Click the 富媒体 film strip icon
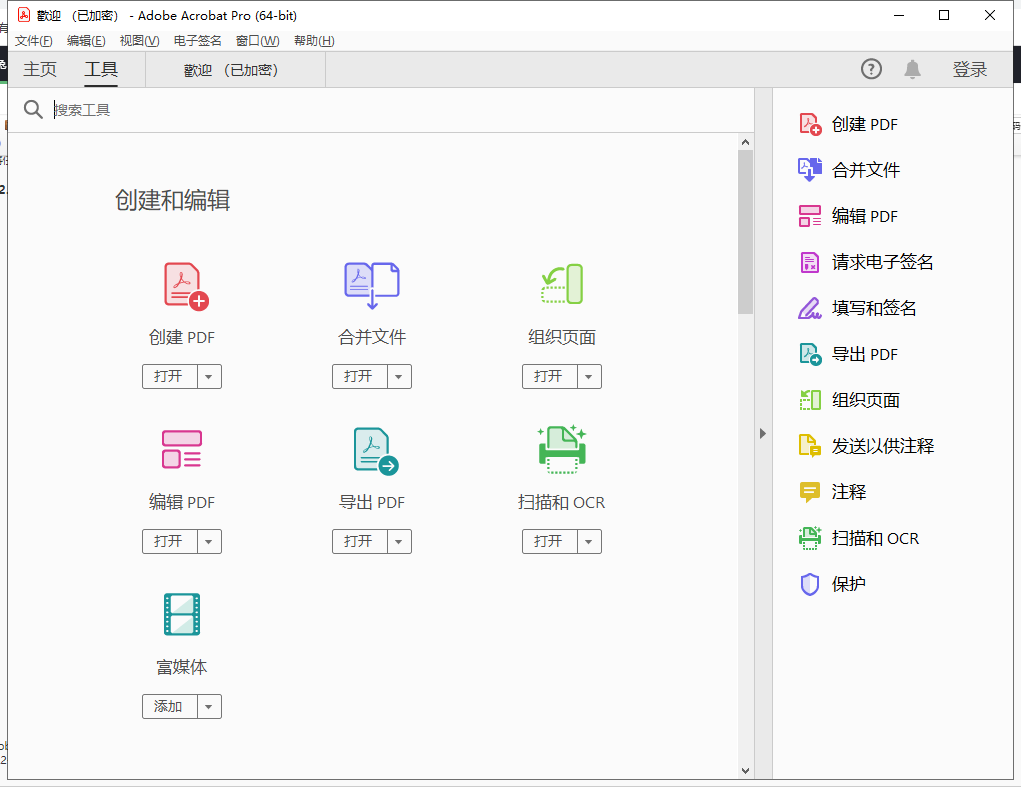This screenshot has width=1021, height=787. [182, 614]
